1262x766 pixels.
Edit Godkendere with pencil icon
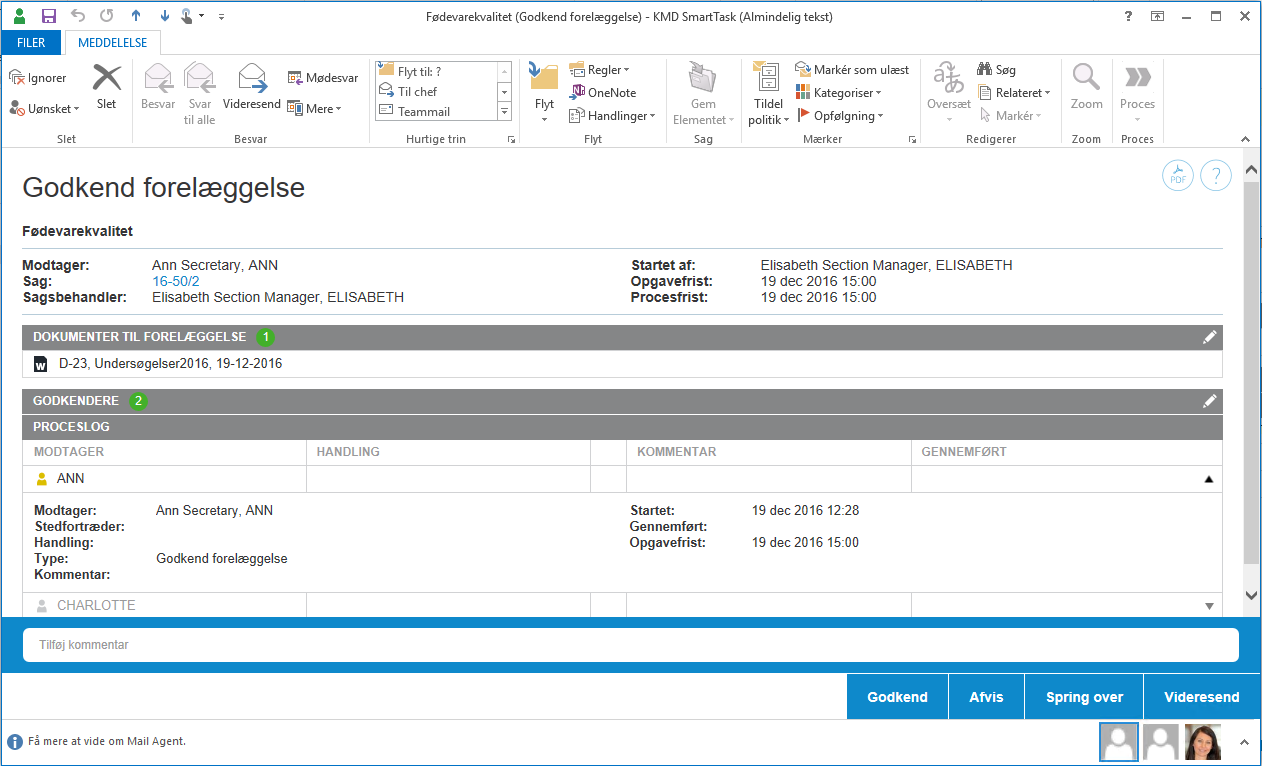[1210, 401]
